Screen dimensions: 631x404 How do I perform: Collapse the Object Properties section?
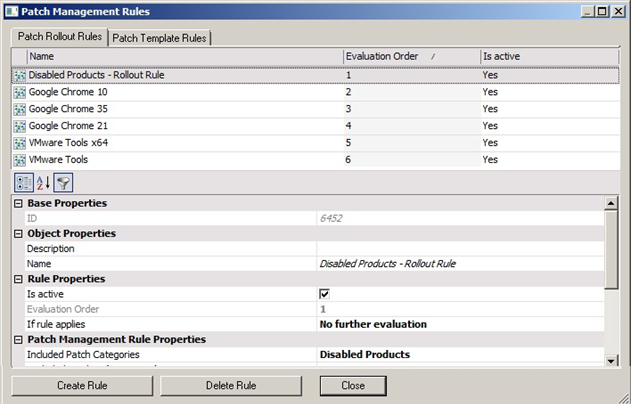18,234
